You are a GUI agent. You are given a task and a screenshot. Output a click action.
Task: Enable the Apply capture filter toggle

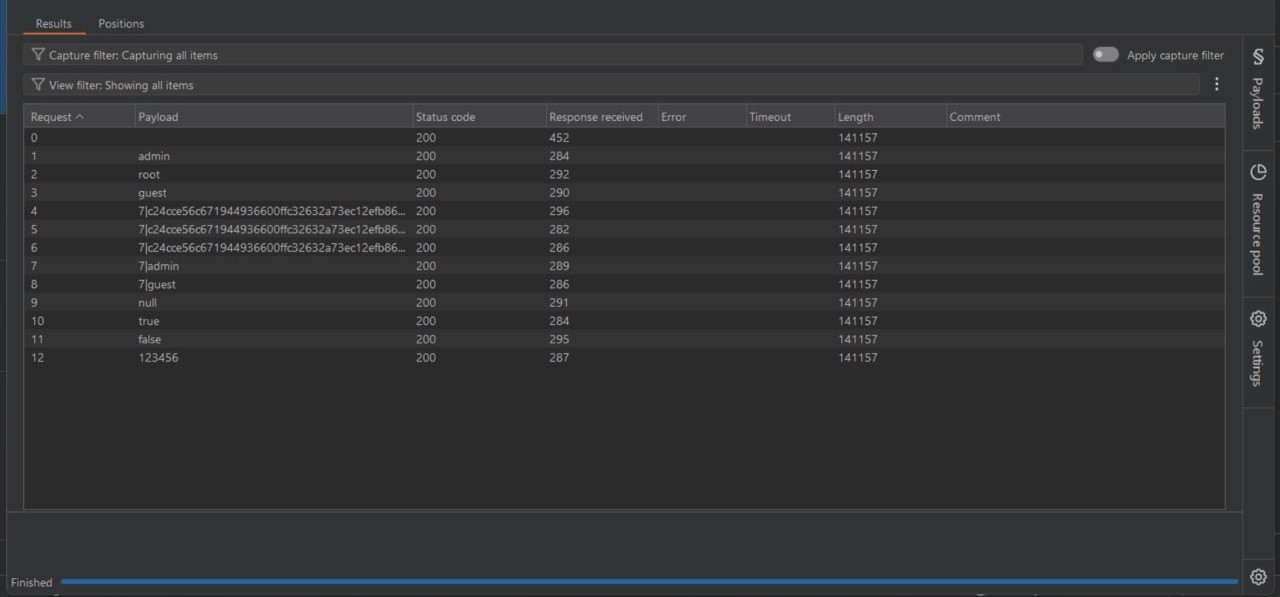(1105, 55)
